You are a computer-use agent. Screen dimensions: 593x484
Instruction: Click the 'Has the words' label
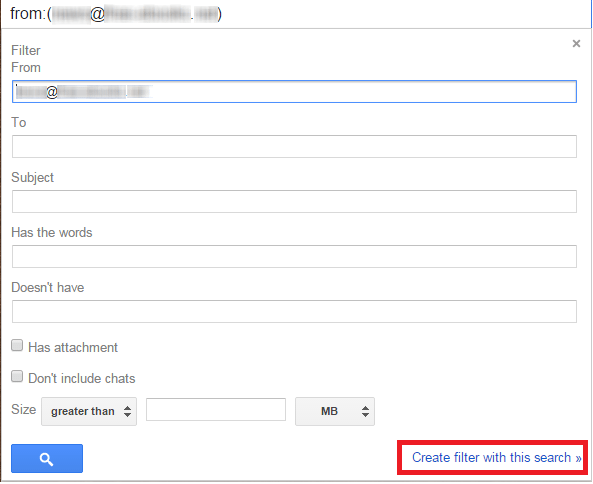tap(52, 233)
